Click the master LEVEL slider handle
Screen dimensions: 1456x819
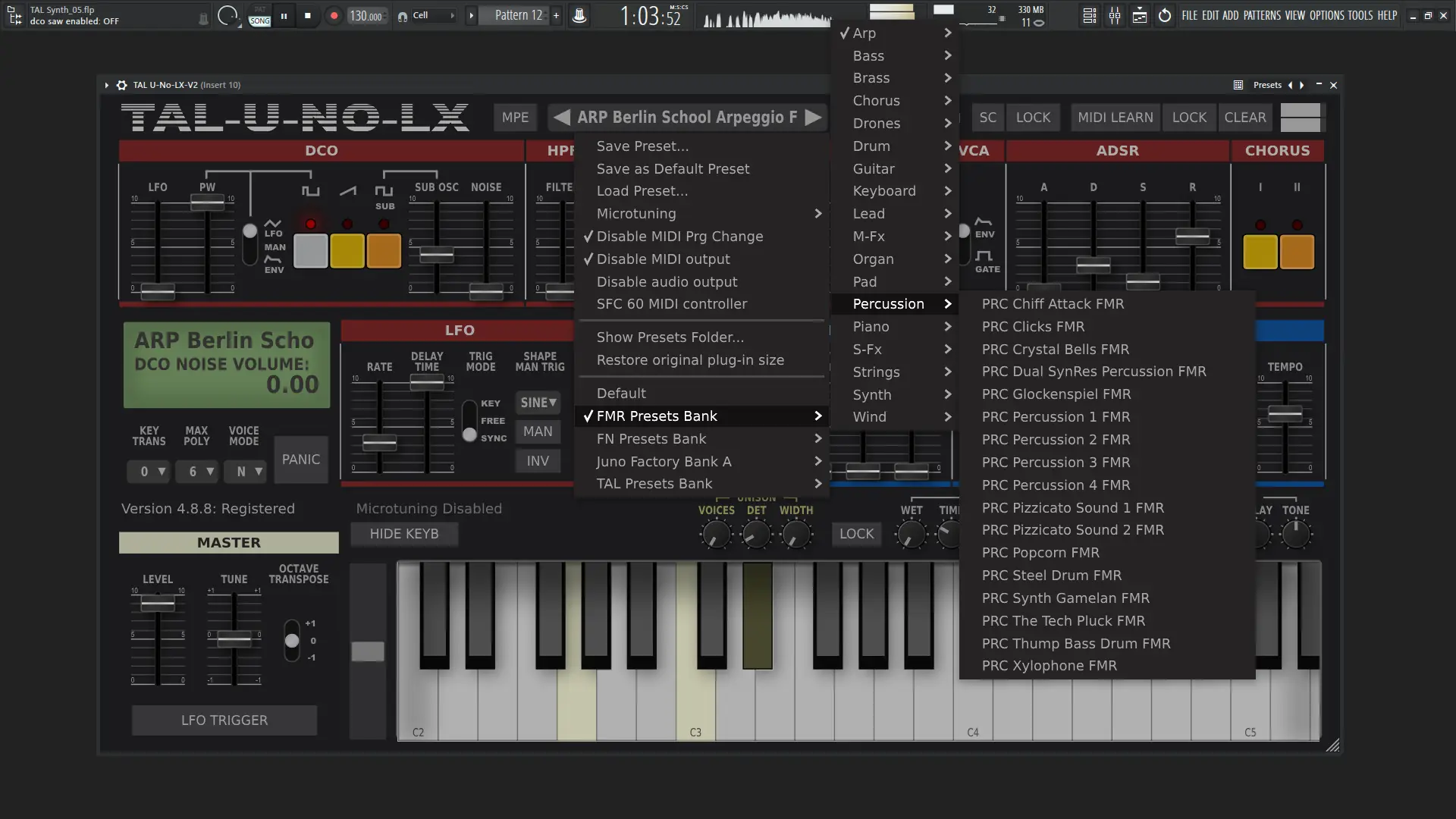tap(158, 604)
